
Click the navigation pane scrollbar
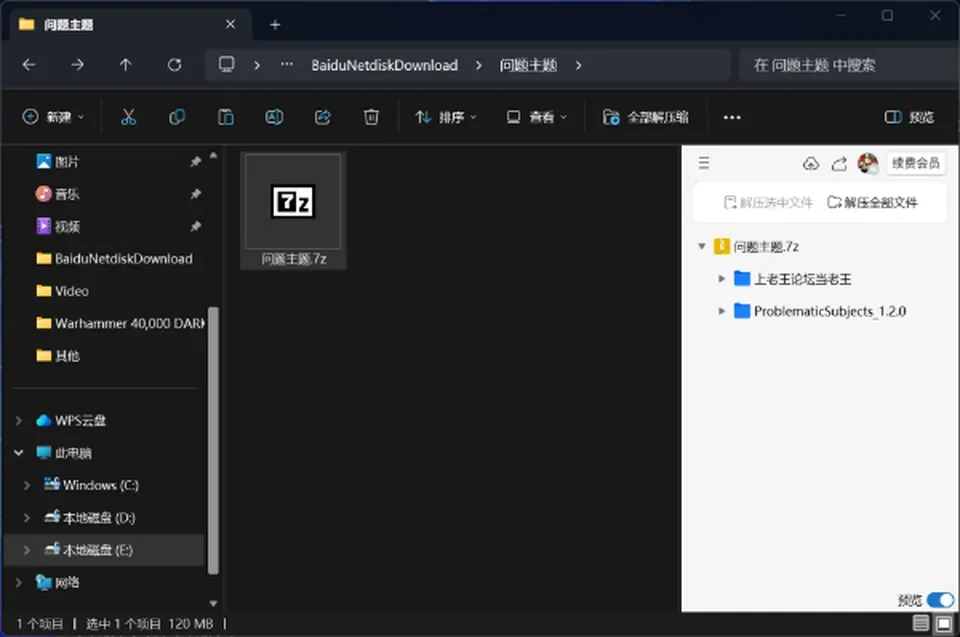[x=213, y=440]
